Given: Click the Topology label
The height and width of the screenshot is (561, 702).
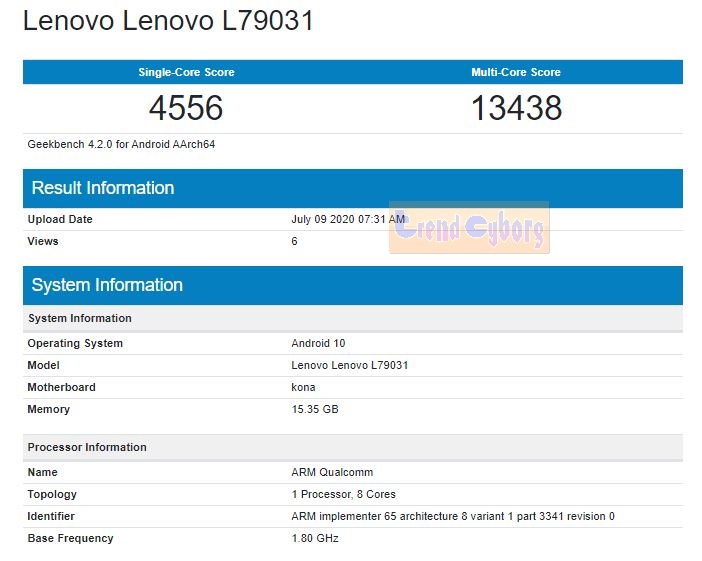Looking at the screenshot, I should [52, 494].
